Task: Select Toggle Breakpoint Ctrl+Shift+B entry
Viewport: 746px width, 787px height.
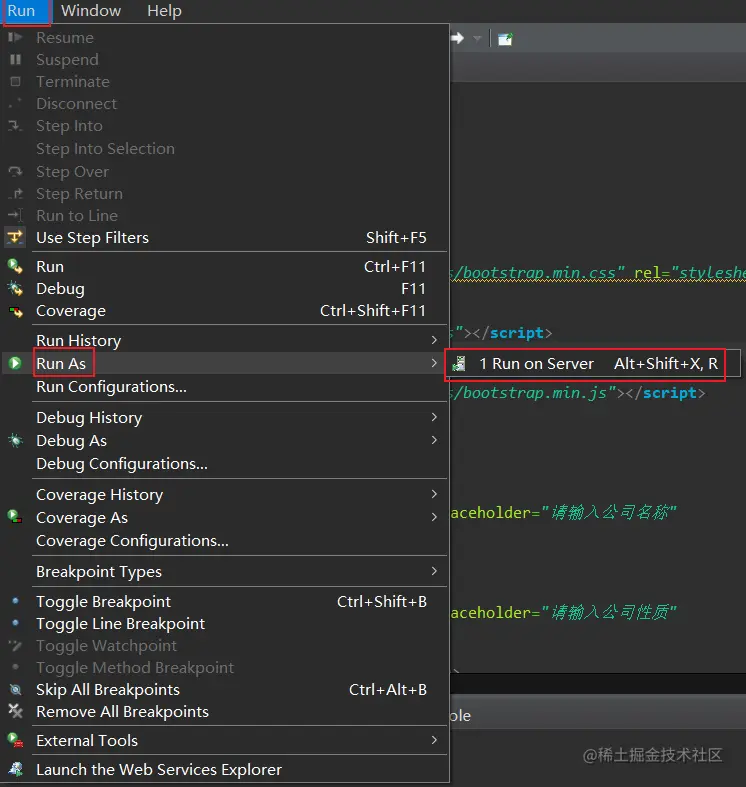Action: [226, 601]
